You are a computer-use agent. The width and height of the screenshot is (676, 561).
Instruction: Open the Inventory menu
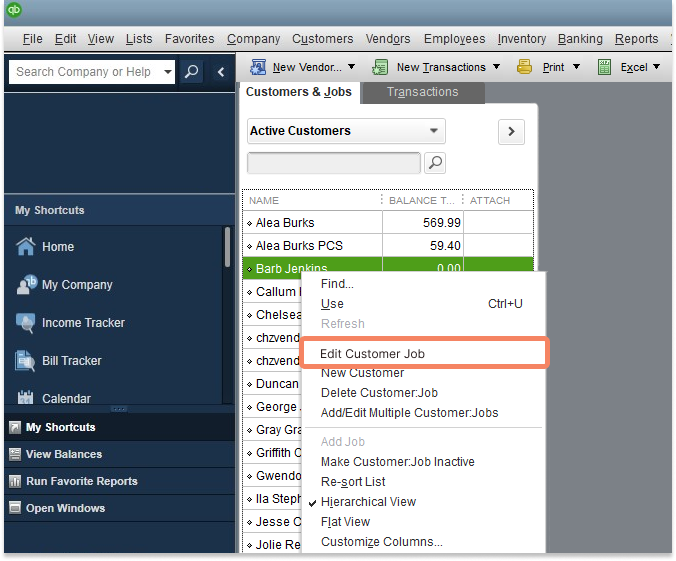coord(522,39)
